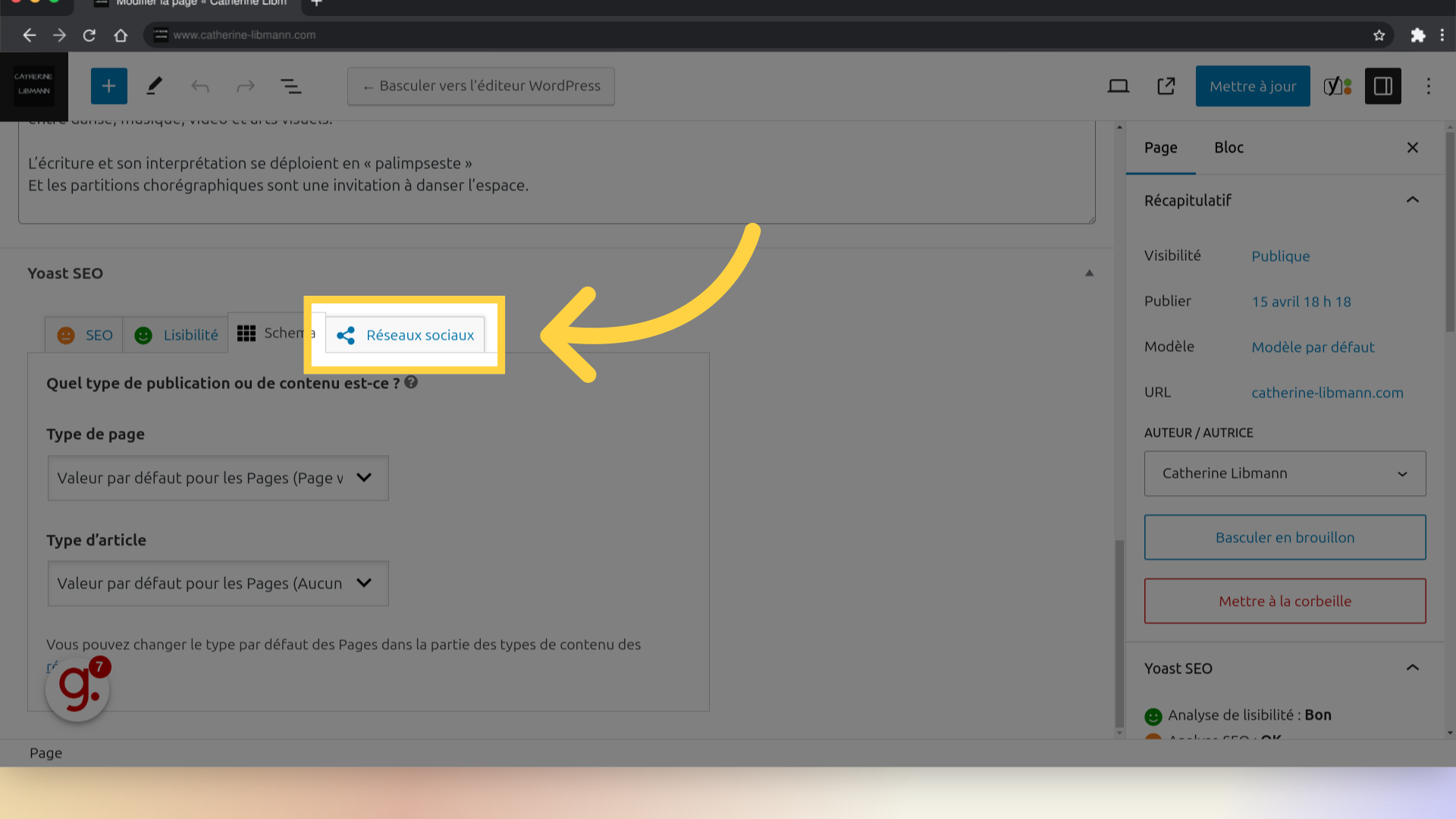Open a new browser tab with plus
Viewport: 1456px width, 819px height.
point(317,4)
